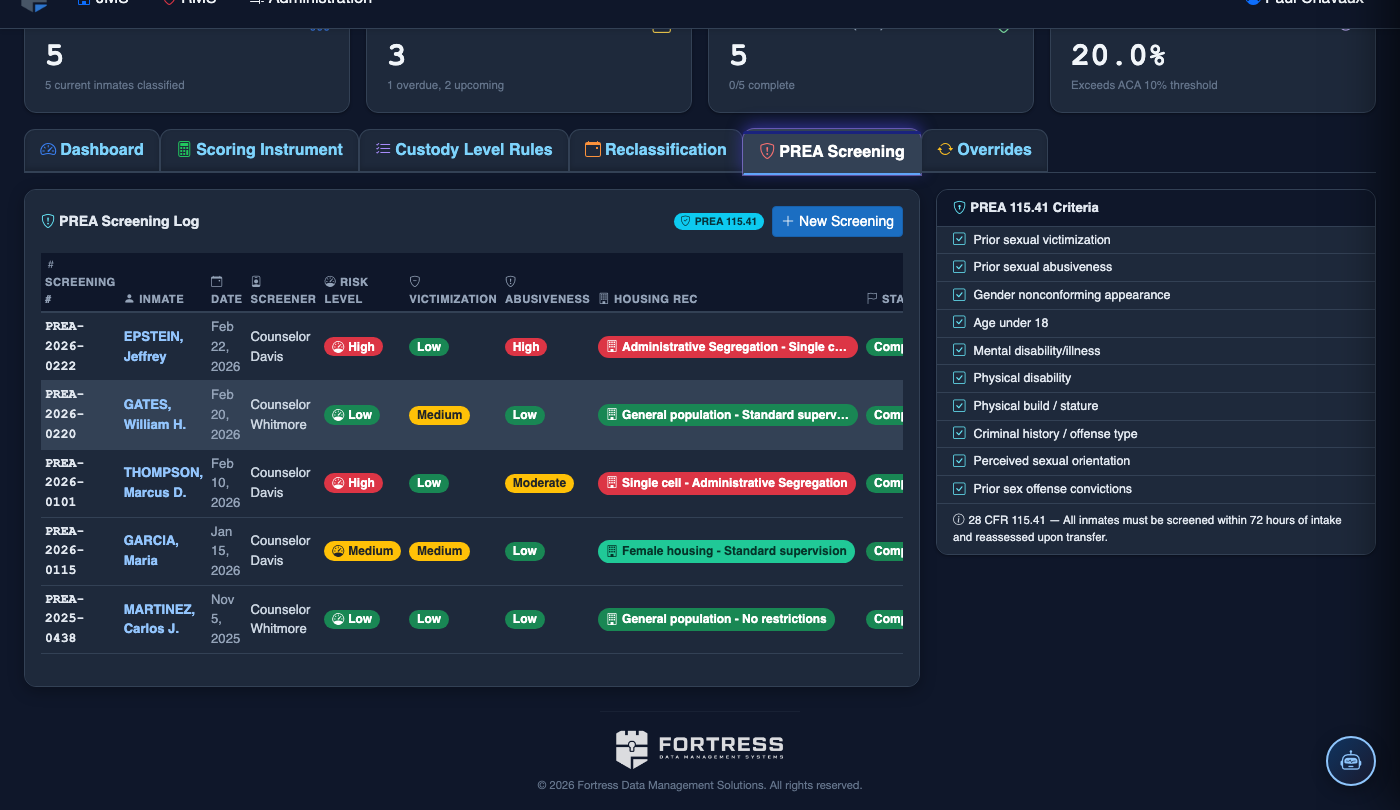This screenshot has width=1400, height=810.
Task: Uncheck the Mental disability/illness checkbox
Action: tap(959, 351)
